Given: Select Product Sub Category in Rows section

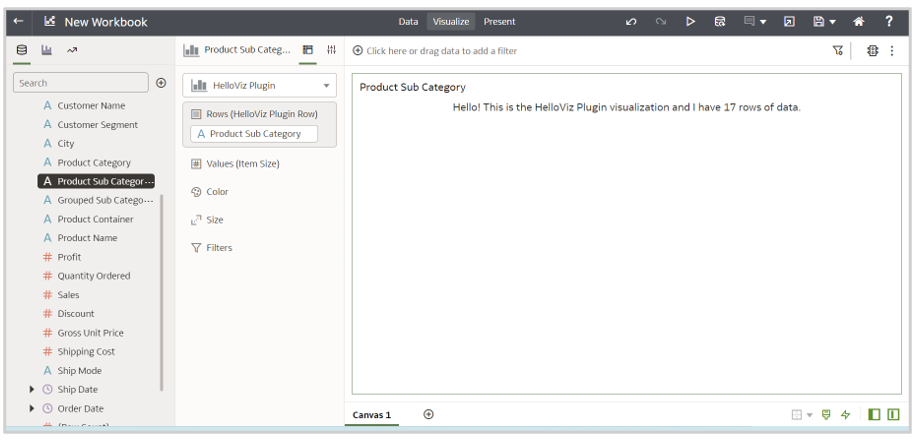Looking at the screenshot, I should point(254,134).
